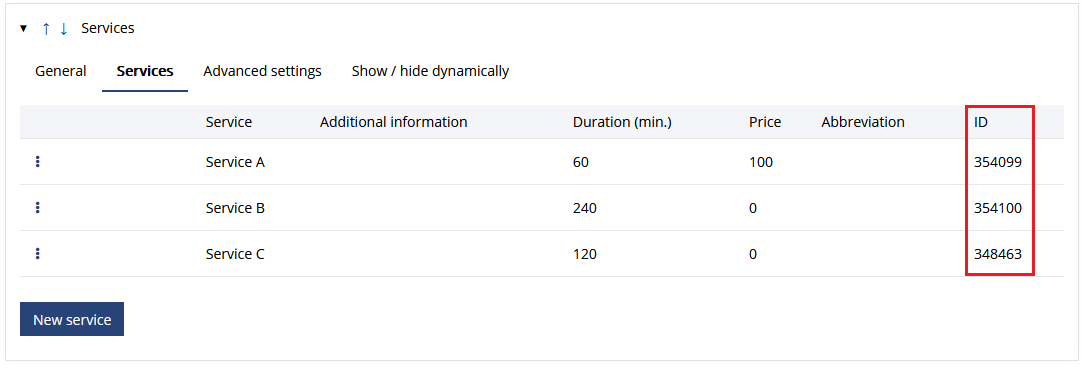
Task: Open the three-dot menu for Service C
Action: 37,253
